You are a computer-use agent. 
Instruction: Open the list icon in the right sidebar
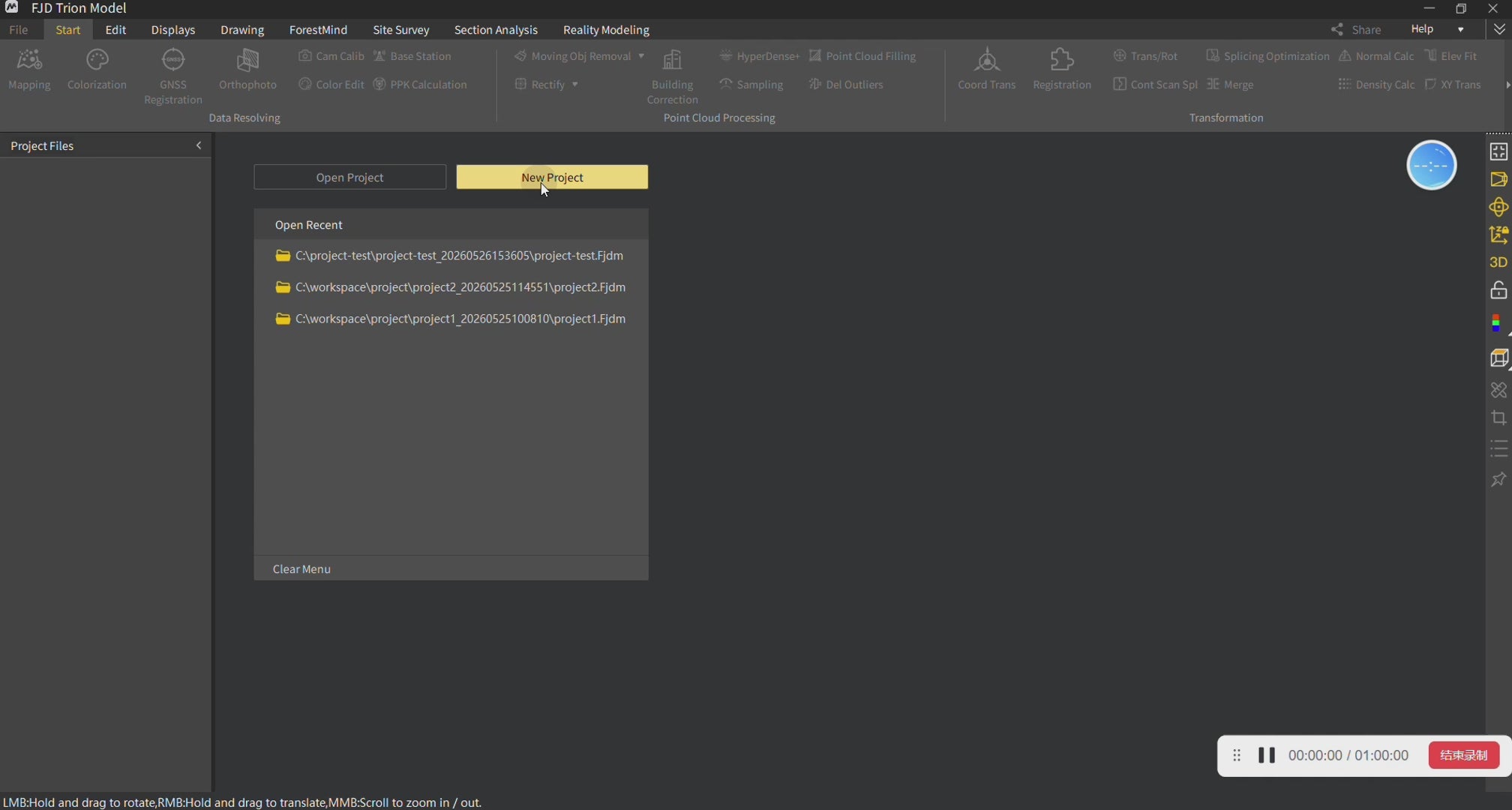click(1498, 449)
